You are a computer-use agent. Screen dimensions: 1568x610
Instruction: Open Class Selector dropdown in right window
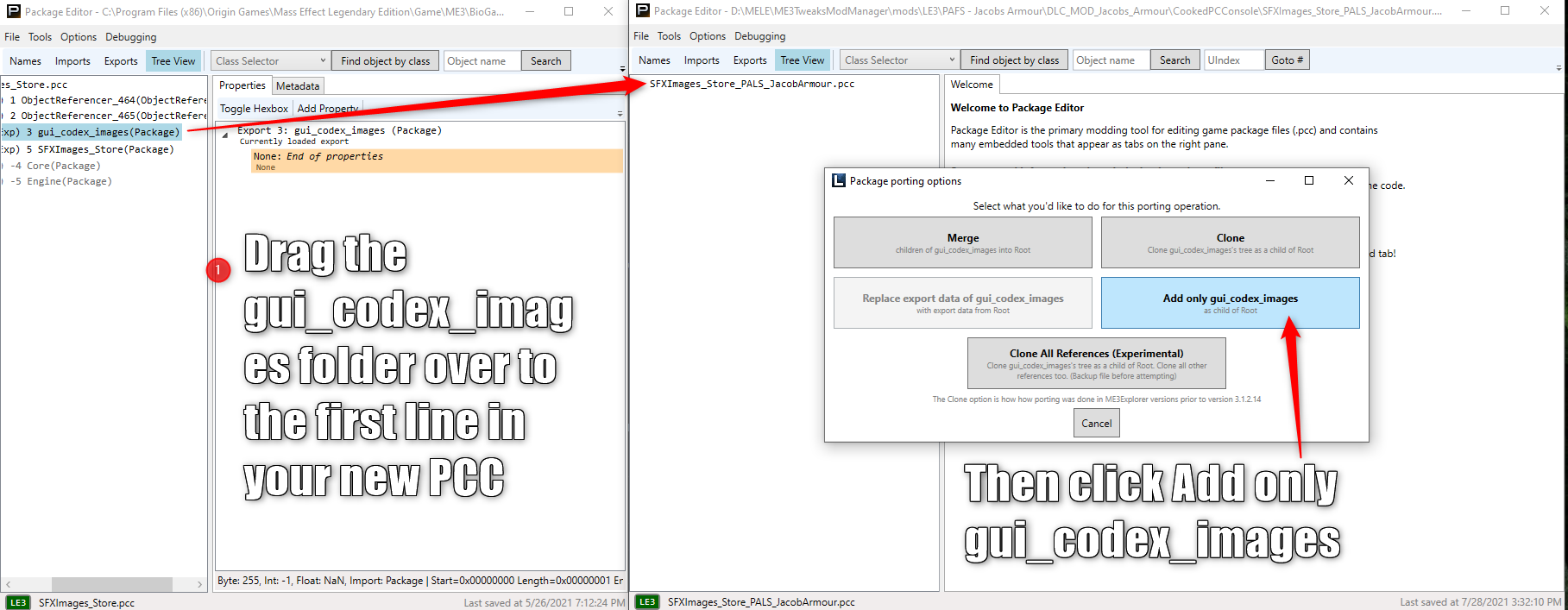click(899, 60)
